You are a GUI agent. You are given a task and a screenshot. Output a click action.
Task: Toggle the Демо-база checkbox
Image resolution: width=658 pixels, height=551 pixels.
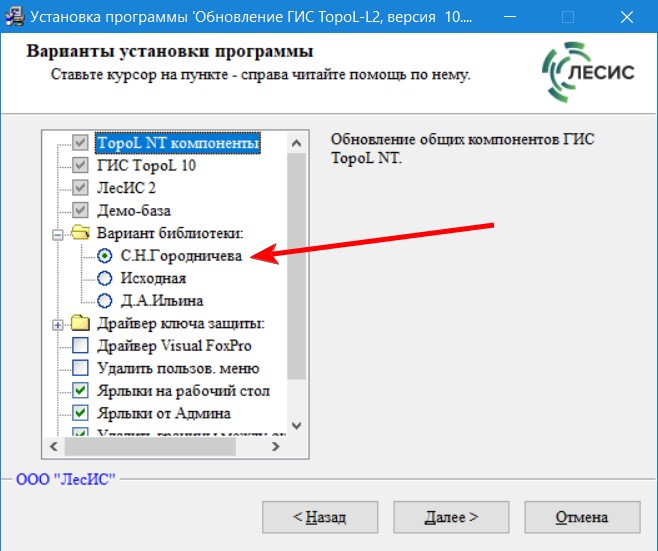coord(80,210)
